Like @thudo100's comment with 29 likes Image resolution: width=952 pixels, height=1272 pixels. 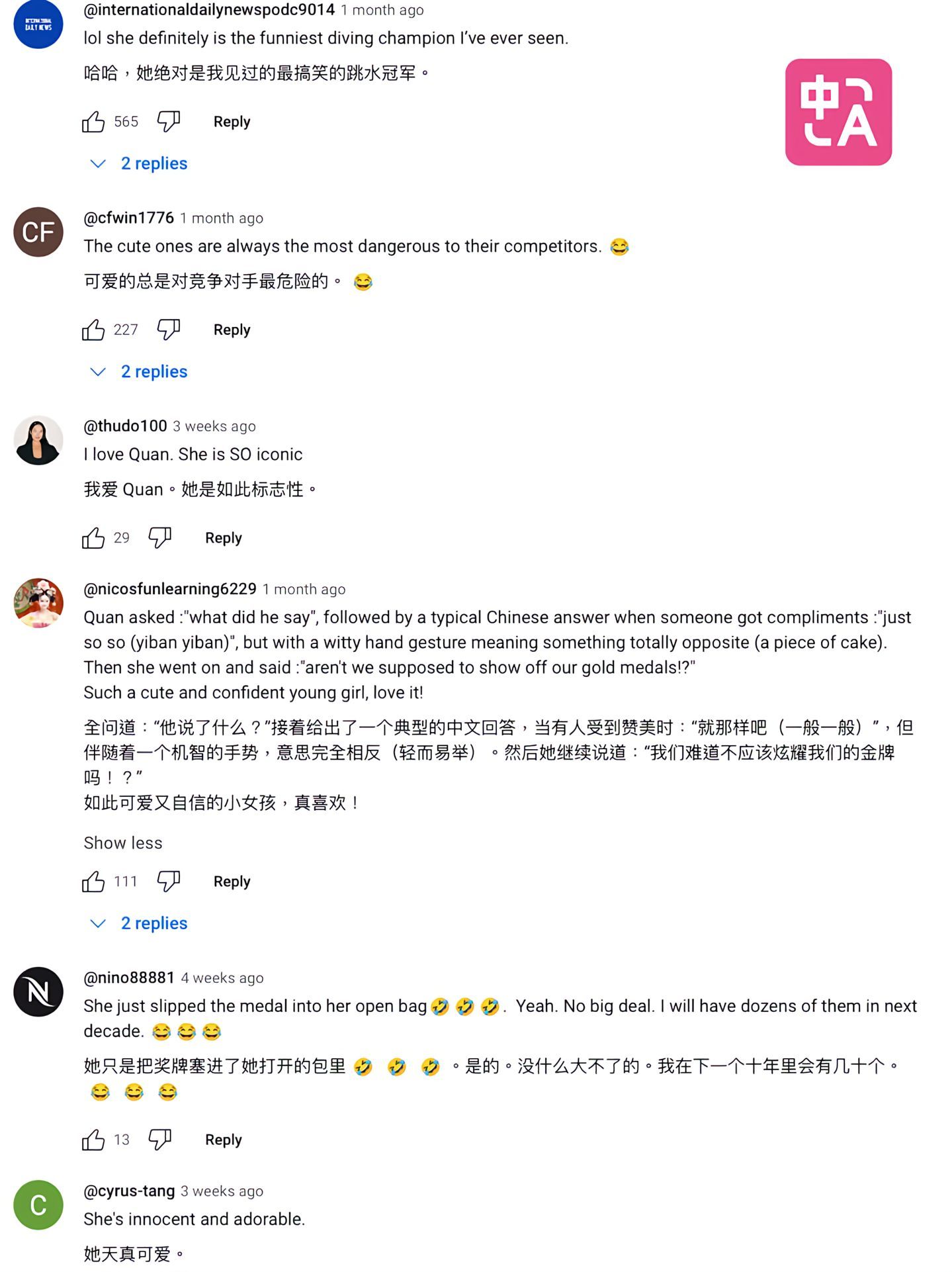(x=93, y=537)
